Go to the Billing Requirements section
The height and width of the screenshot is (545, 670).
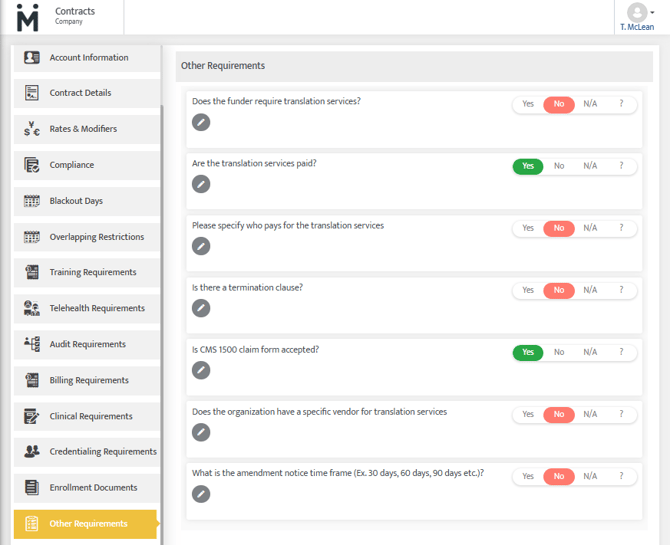pos(89,380)
